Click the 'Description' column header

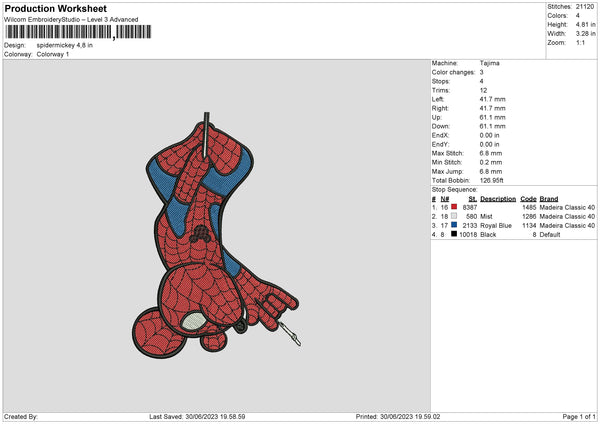pyautogui.click(x=498, y=199)
